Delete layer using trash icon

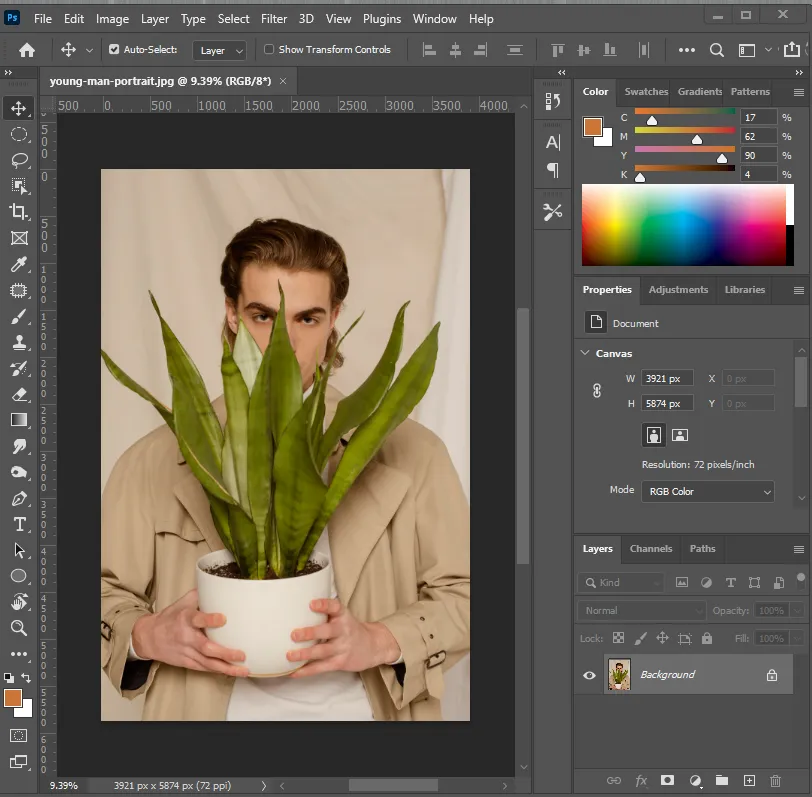click(x=775, y=780)
